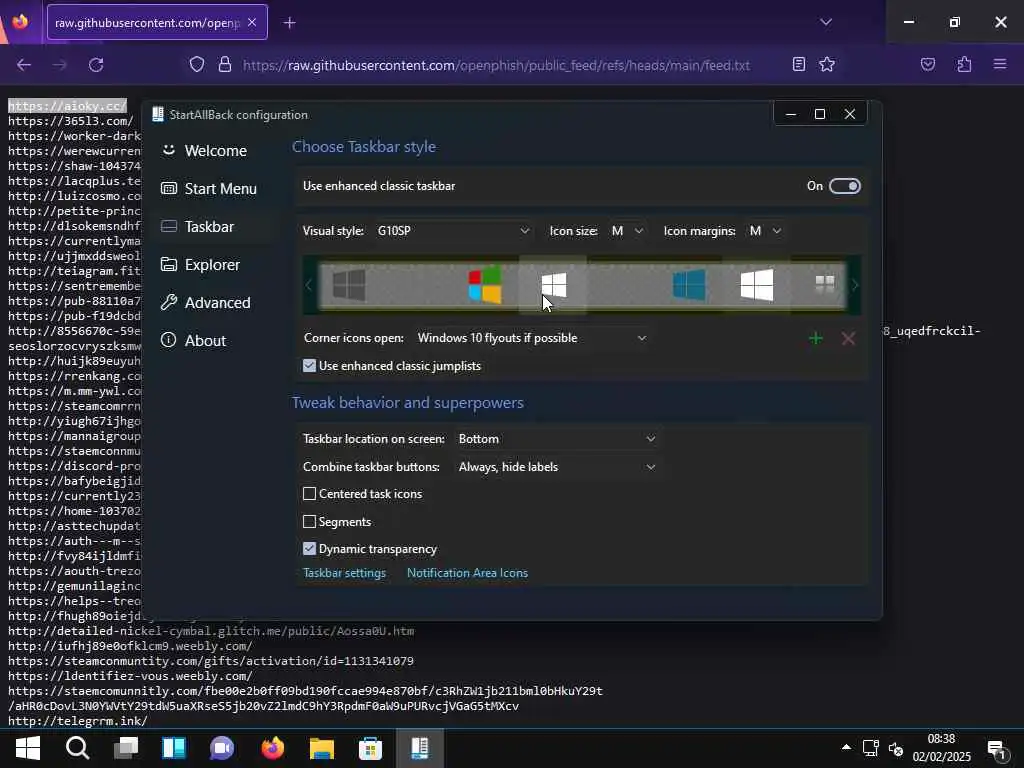Open a new Firefox tab
This screenshot has height=768, width=1024.
(x=289, y=23)
